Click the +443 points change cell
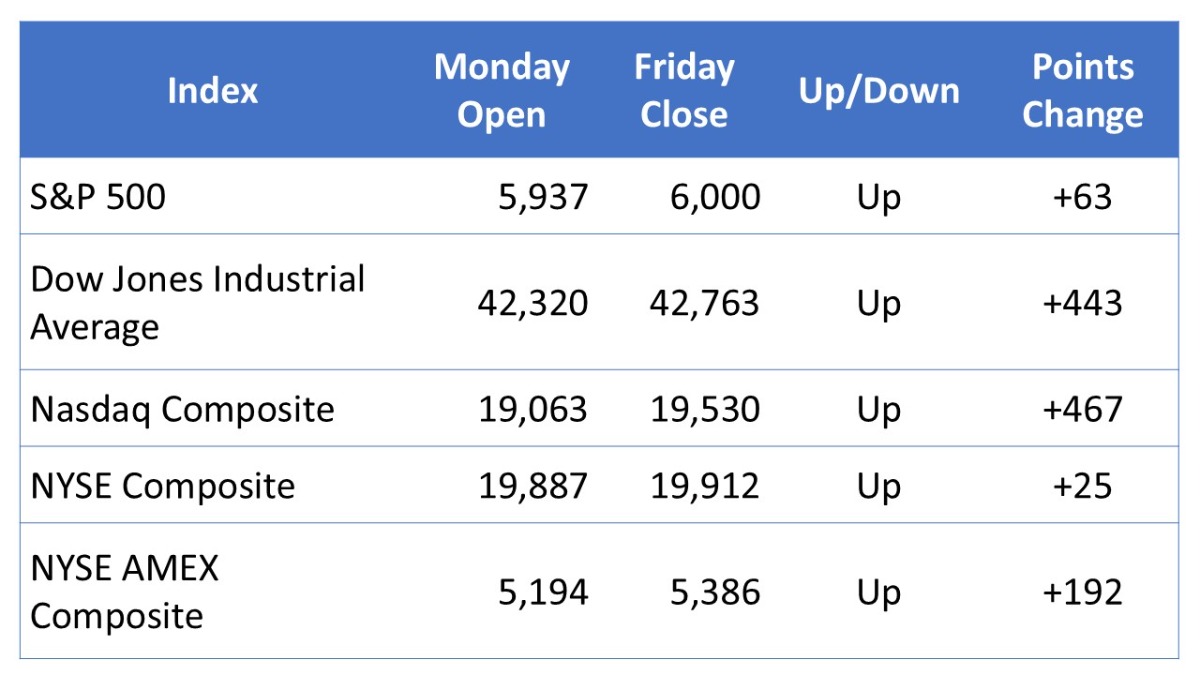Image resolution: width=1200 pixels, height=675 pixels. pyautogui.click(x=1082, y=302)
